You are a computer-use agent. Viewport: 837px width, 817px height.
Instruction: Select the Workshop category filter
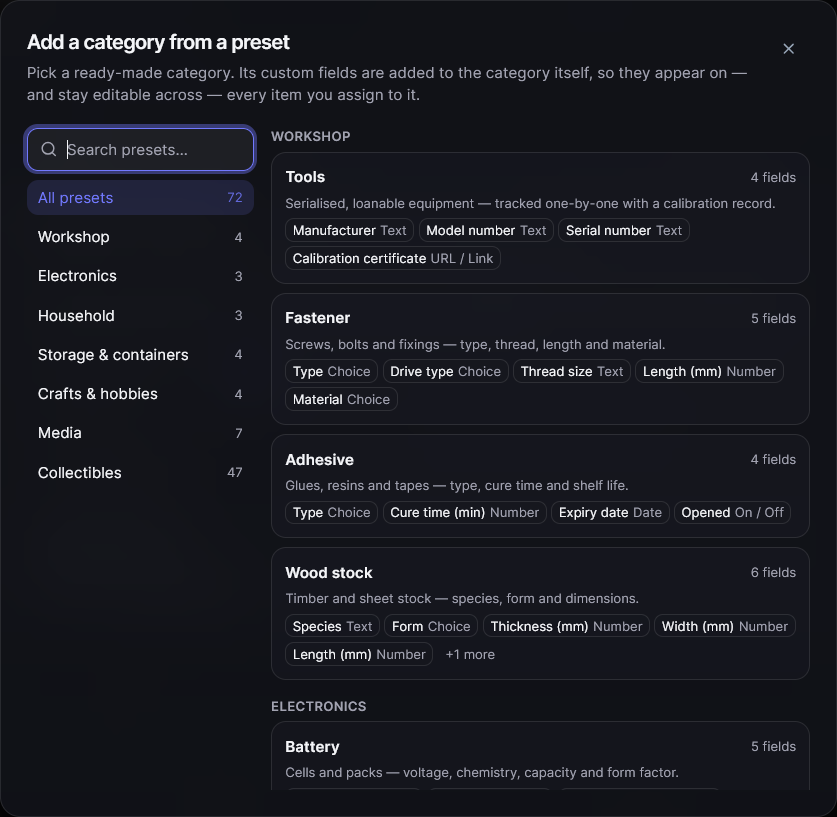(140, 237)
